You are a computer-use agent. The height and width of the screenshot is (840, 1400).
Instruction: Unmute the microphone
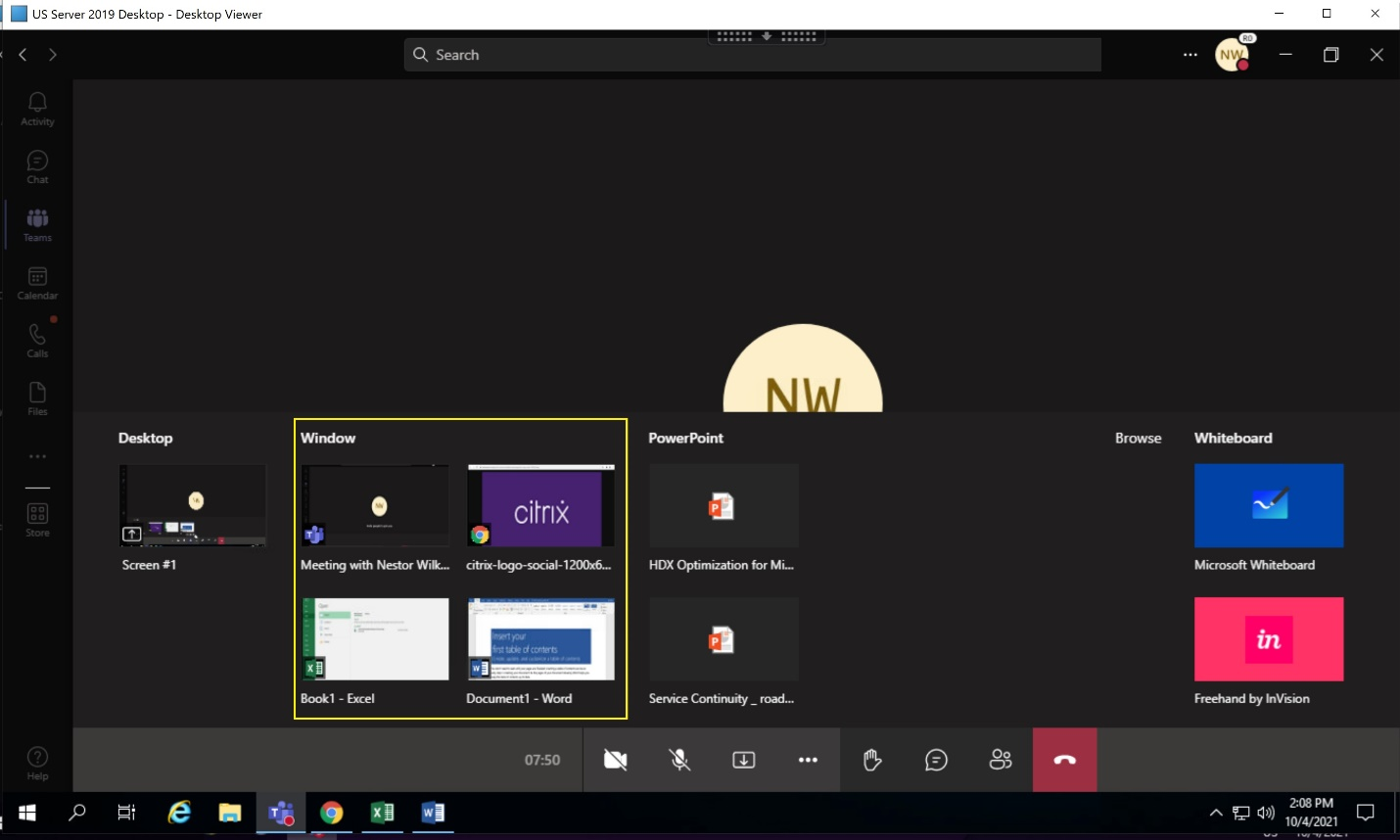679,760
